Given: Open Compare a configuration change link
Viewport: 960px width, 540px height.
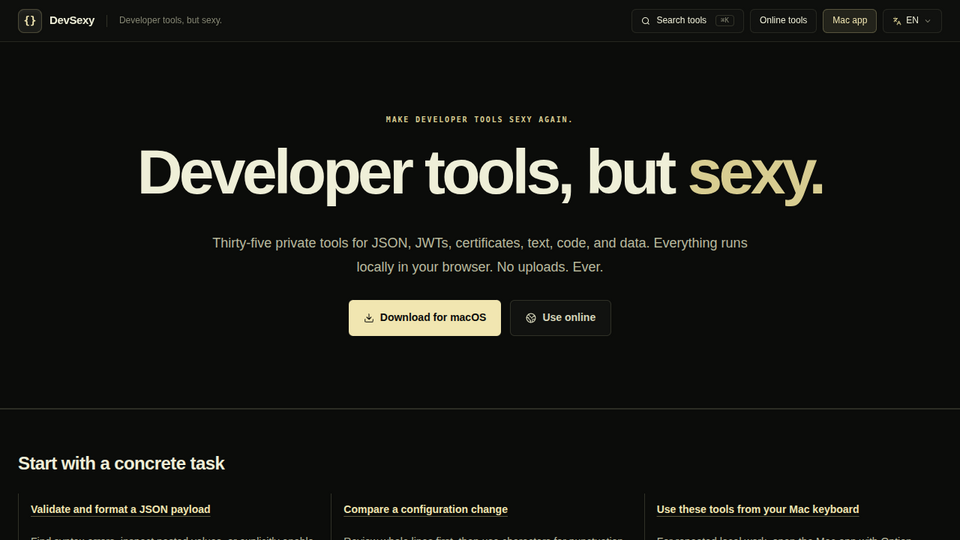Looking at the screenshot, I should tap(426, 509).
